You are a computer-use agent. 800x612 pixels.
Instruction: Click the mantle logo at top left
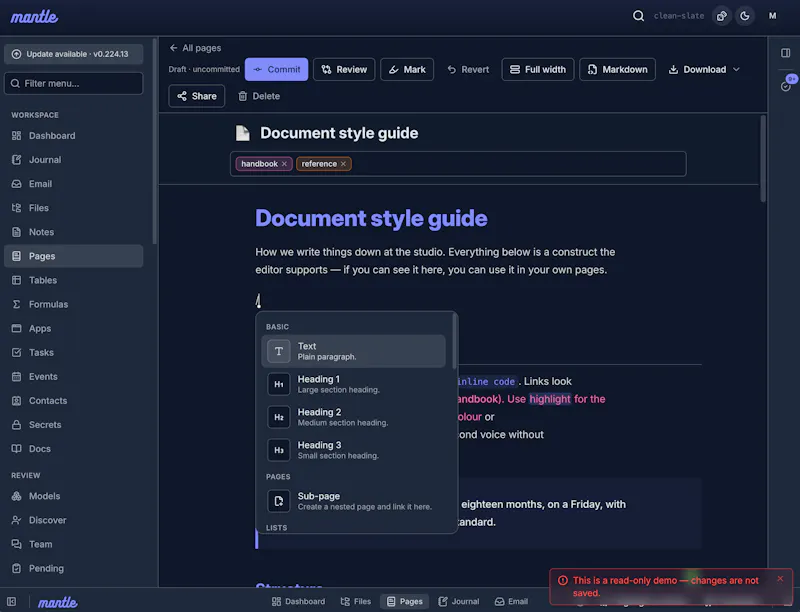pyautogui.click(x=34, y=17)
